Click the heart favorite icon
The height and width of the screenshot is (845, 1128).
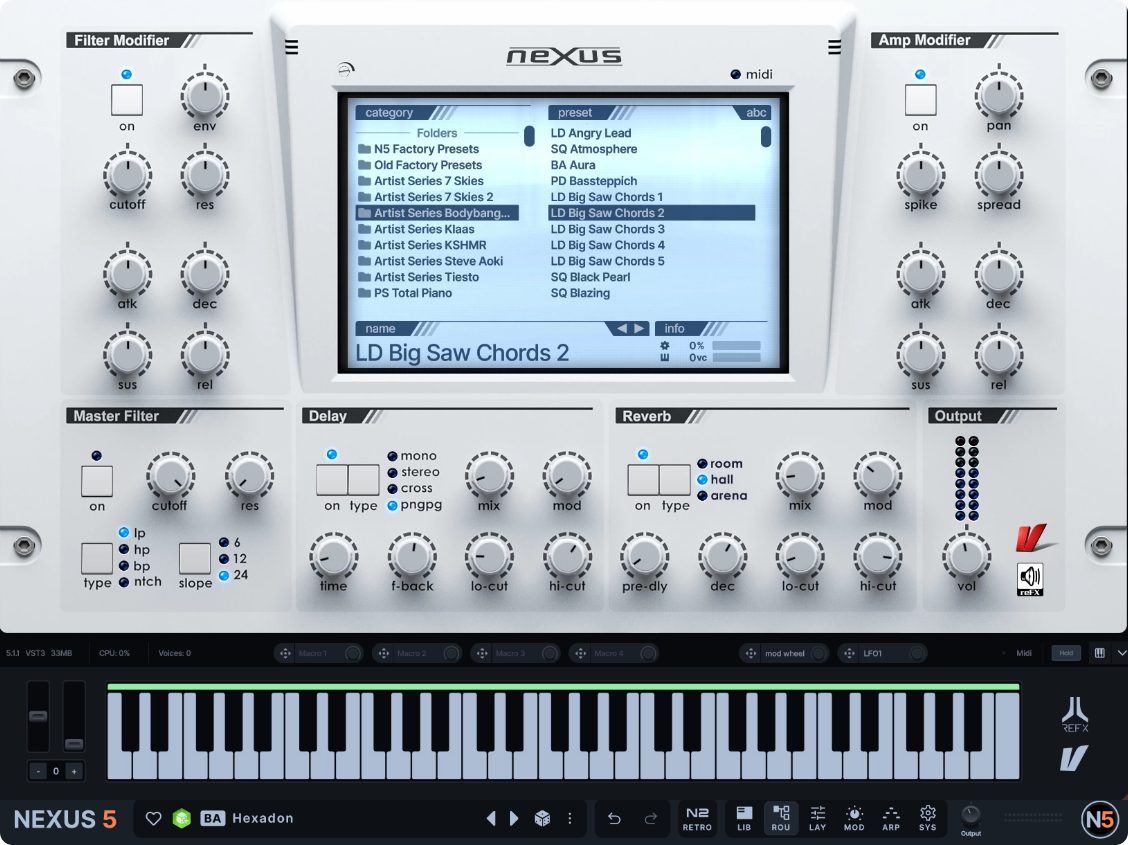click(153, 818)
